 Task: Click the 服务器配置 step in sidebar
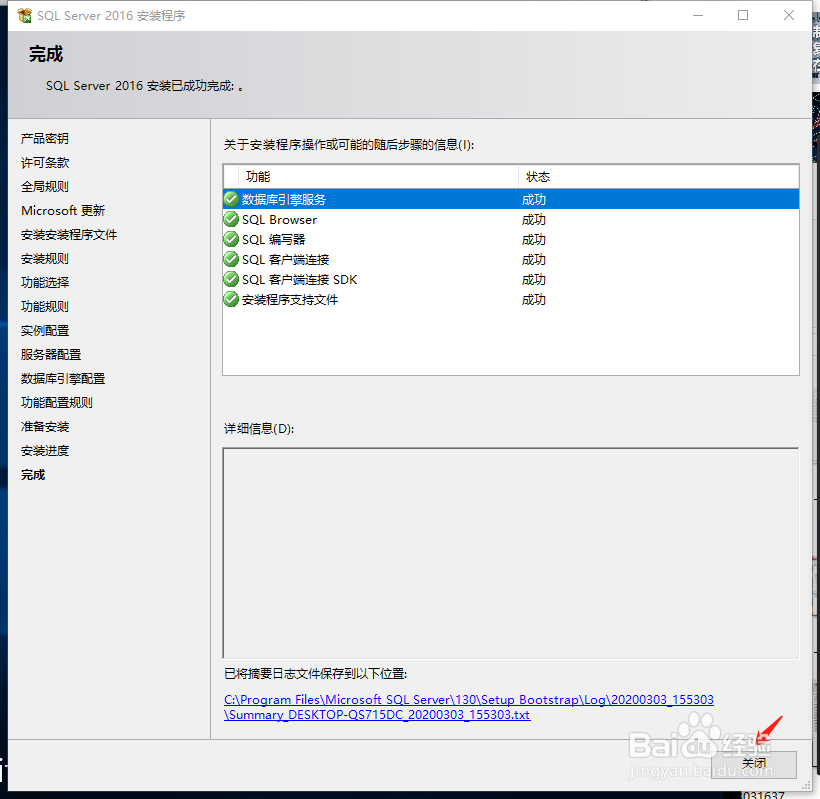click(x=51, y=355)
